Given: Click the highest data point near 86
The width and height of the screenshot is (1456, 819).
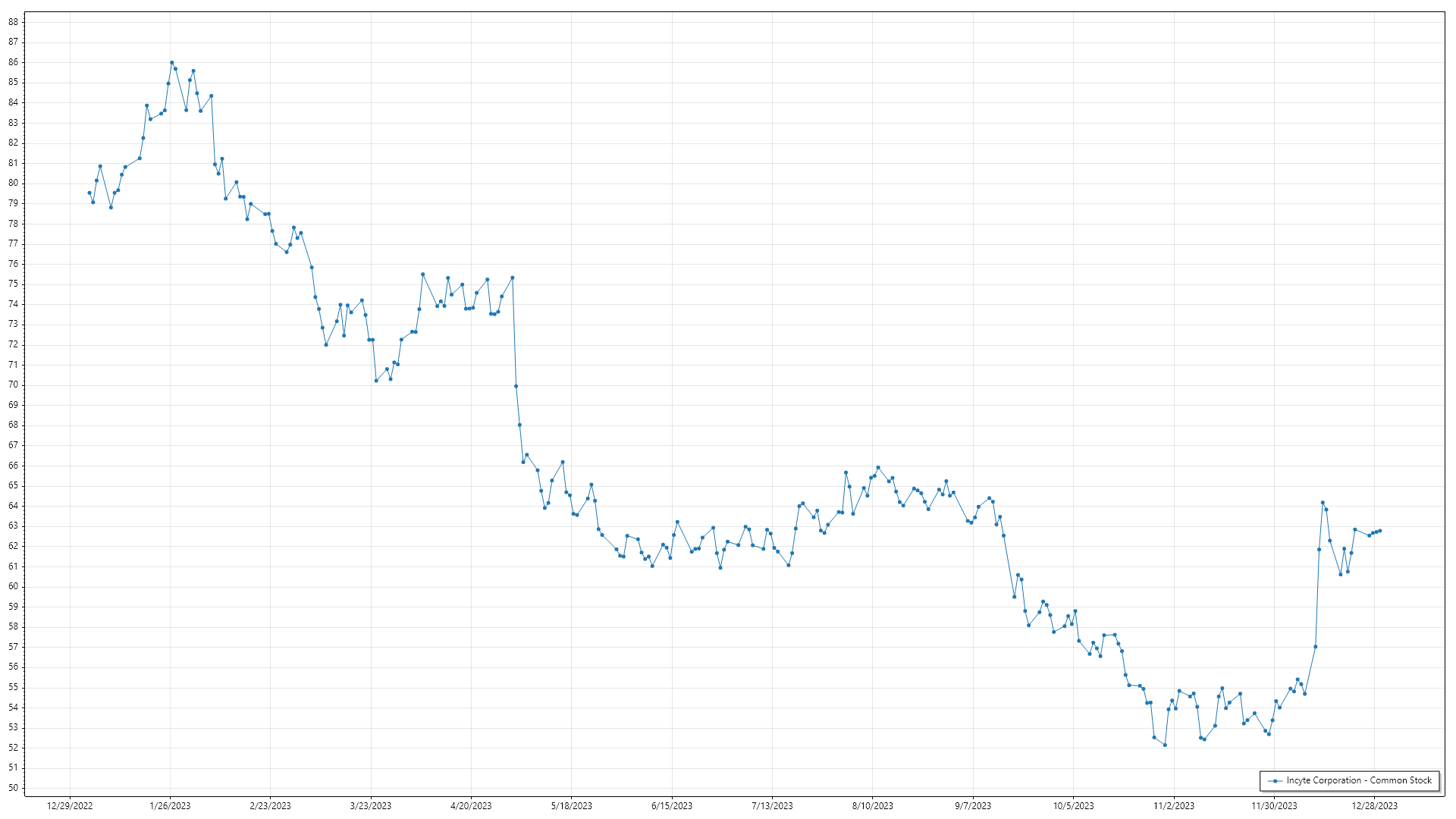Looking at the screenshot, I should (x=171, y=63).
